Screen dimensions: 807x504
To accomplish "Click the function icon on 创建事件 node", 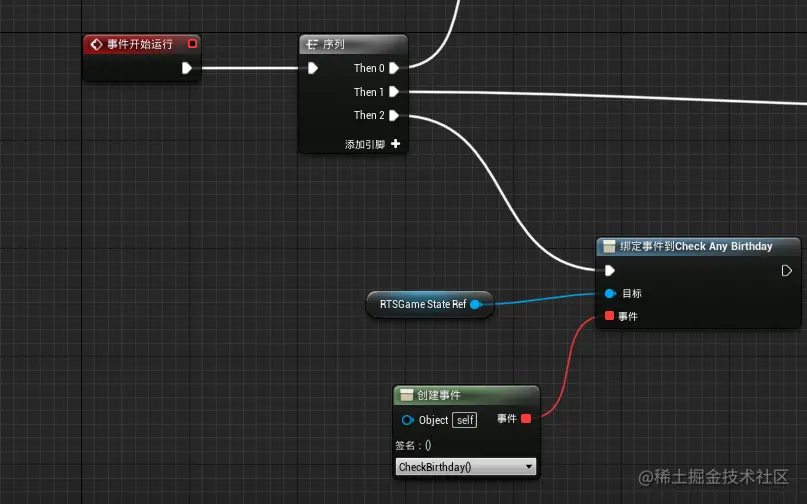I will [x=407, y=395].
